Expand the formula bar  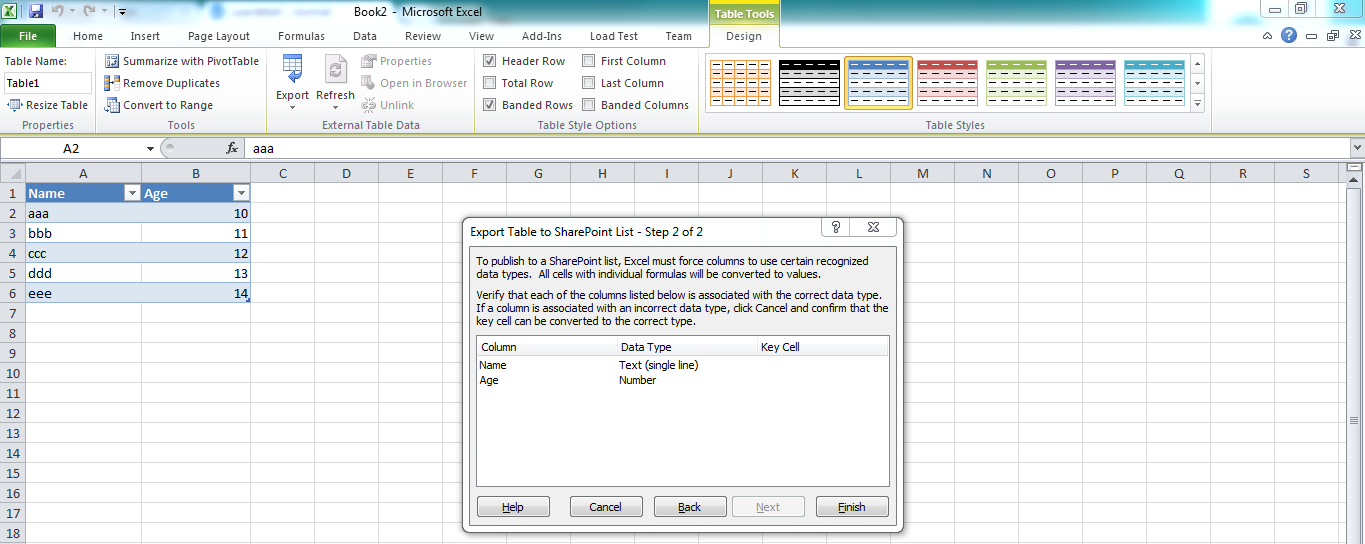(1356, 148)
